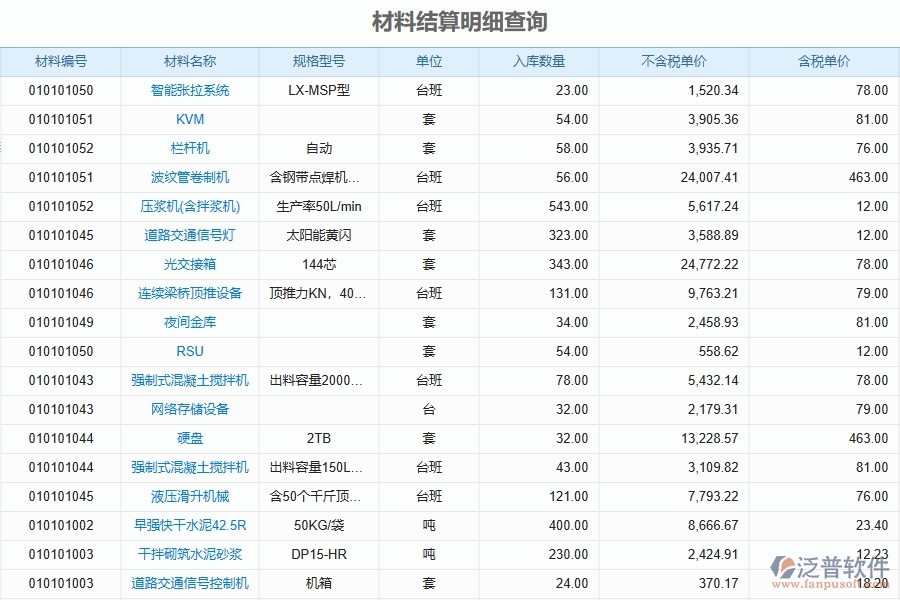
Task: Open the 道路交通信号控制机 material link
Action: (189, 554)
